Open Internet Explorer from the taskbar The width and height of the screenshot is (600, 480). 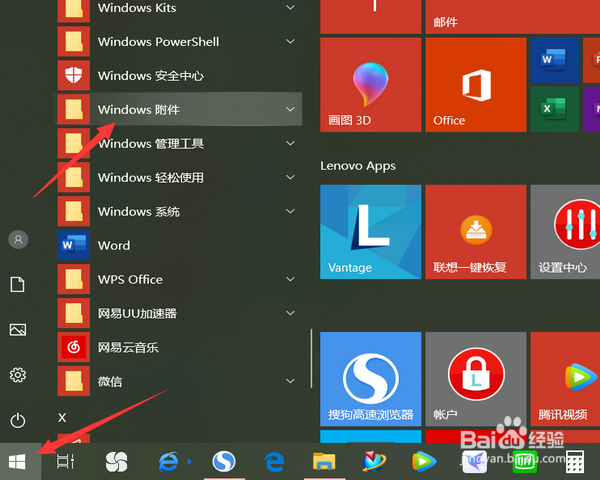coord(168,462)
